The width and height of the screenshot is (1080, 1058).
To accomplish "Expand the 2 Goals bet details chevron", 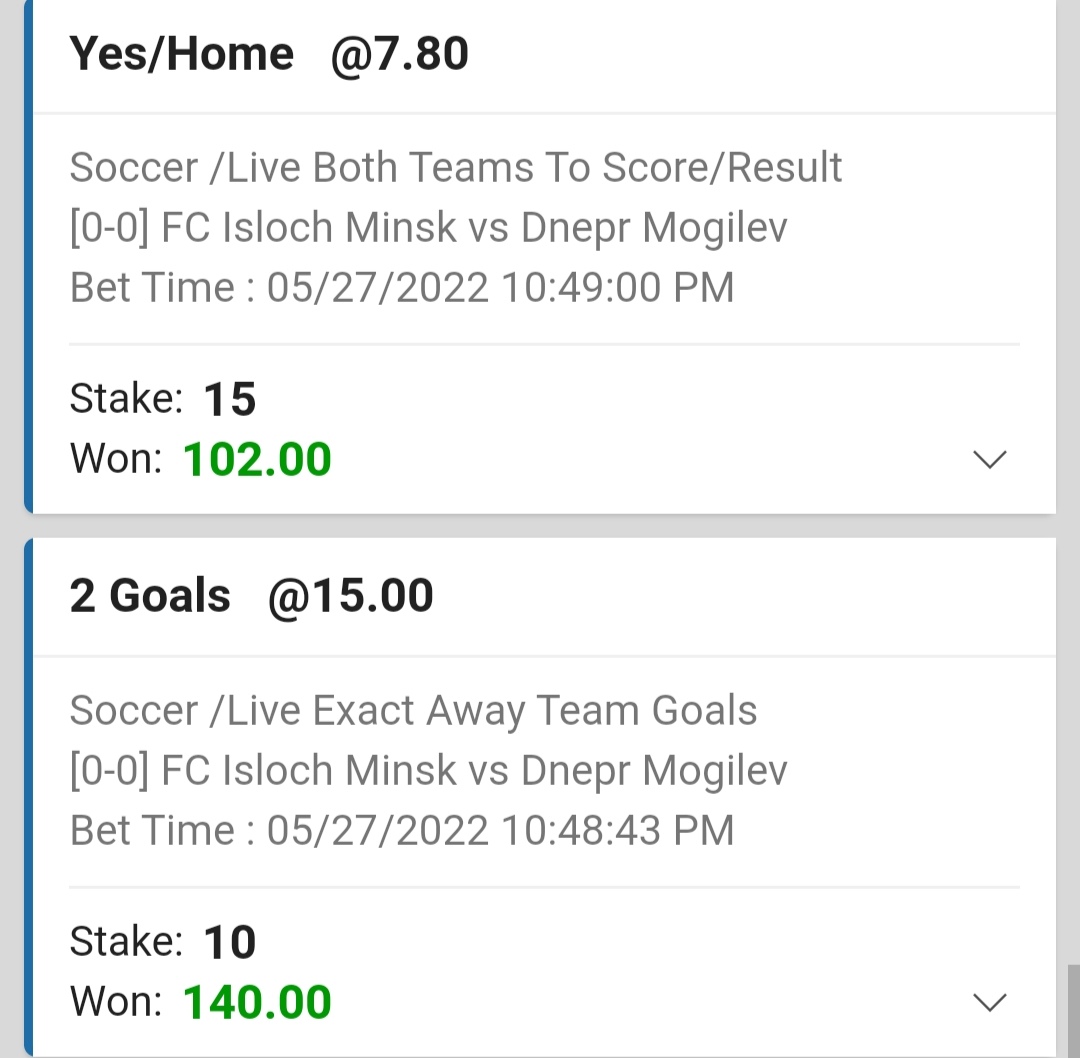I will [989, 1002].
